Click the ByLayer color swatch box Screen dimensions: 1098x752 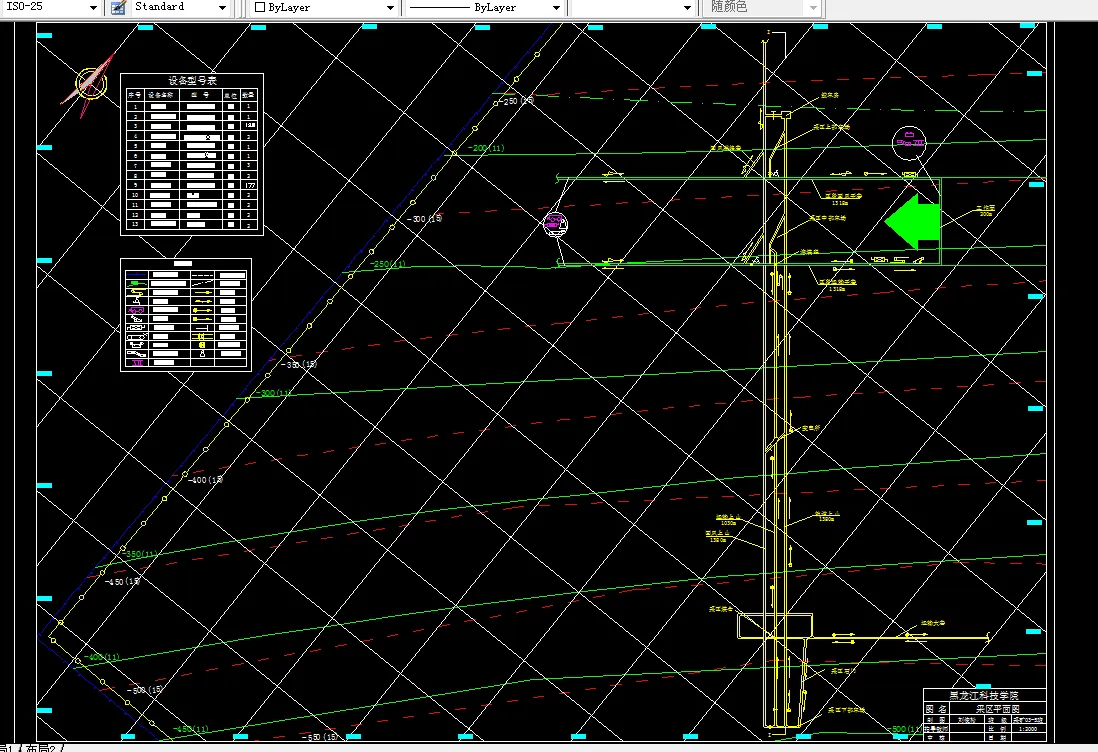(260, 7)
